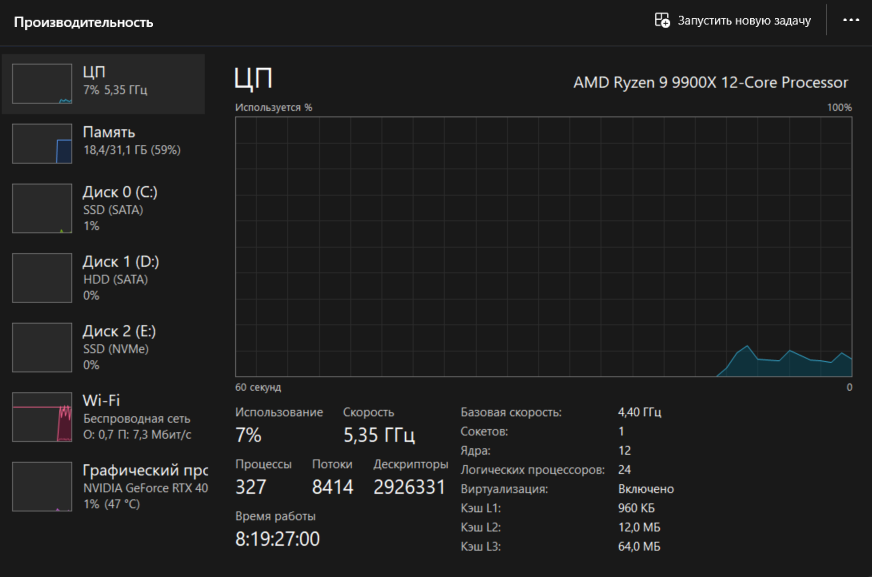
Task: Click the Беспроводная сеть label
Action: (137, 418)
